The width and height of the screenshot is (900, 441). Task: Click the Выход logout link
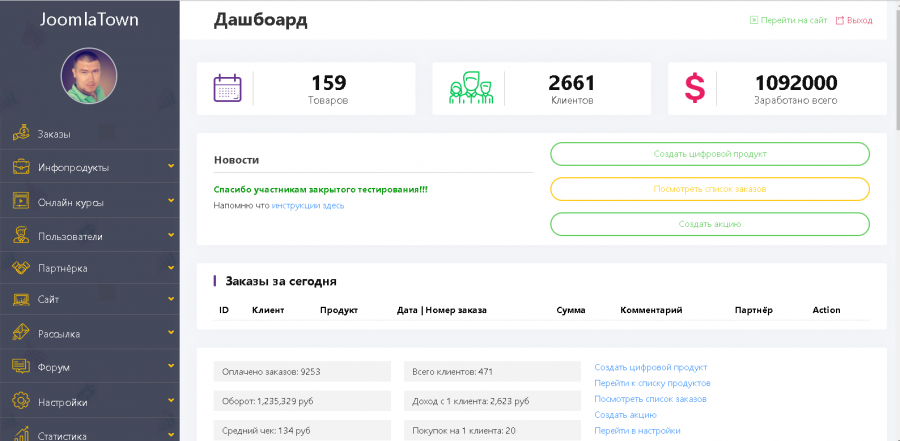coord(859,20)
